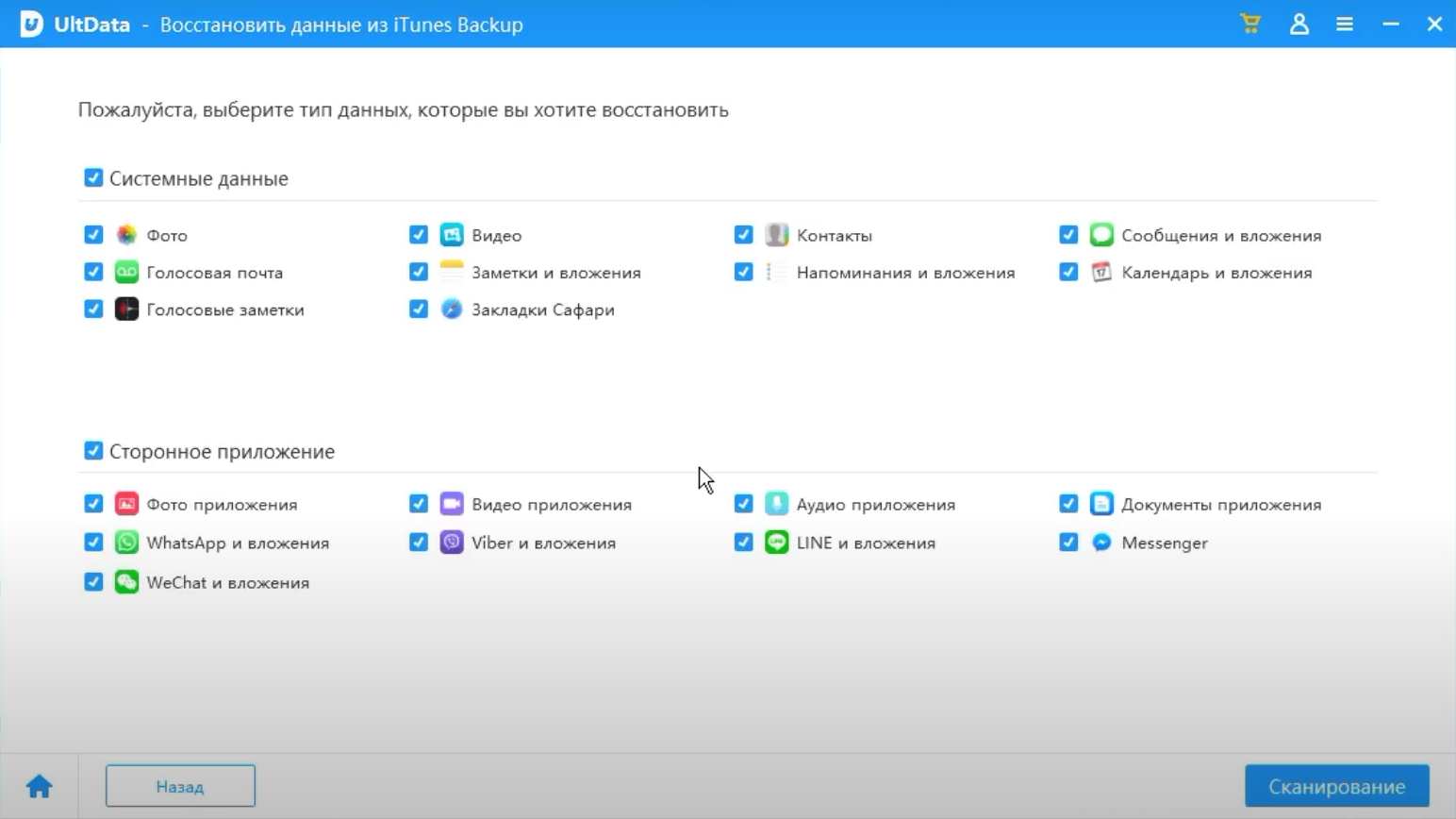Toggle Viber и вложения checkbox
The image size is (1456, 819).
(x=419, y=543)
